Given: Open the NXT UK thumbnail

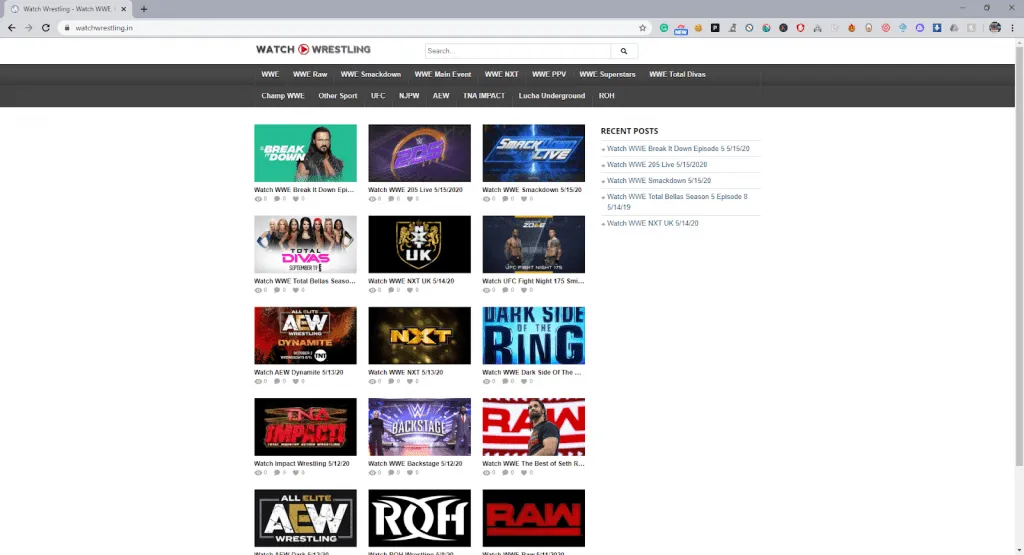Looking at the screenshot, I should 419,244.
